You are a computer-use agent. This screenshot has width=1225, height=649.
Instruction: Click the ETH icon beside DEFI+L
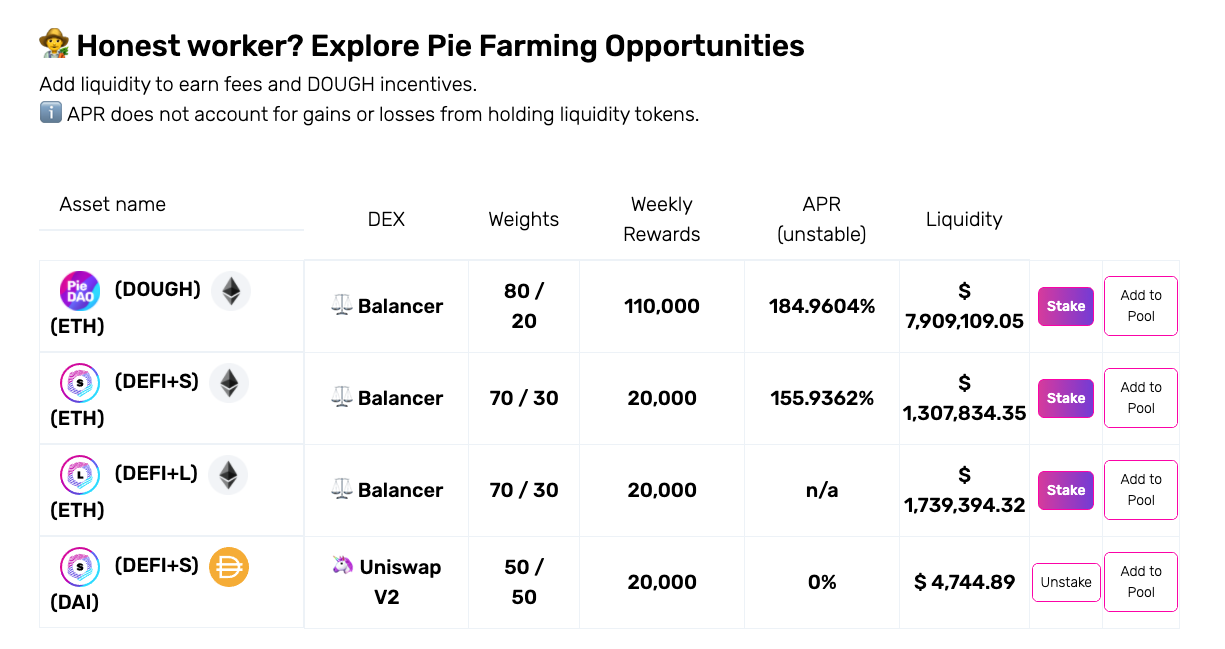pos(228,474)
